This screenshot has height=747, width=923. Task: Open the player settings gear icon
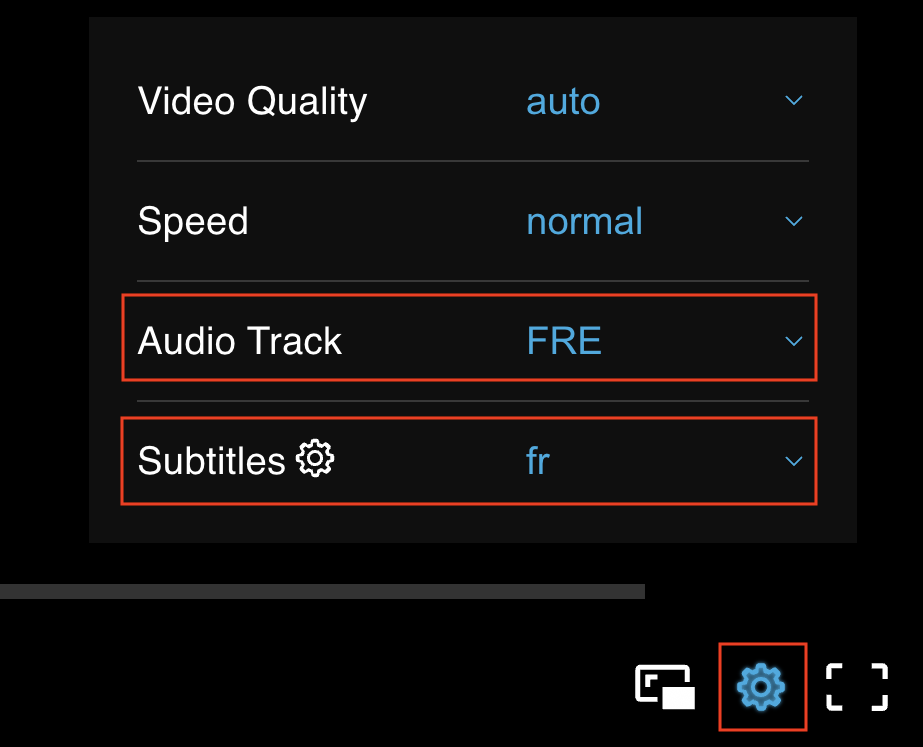point(761,686)
